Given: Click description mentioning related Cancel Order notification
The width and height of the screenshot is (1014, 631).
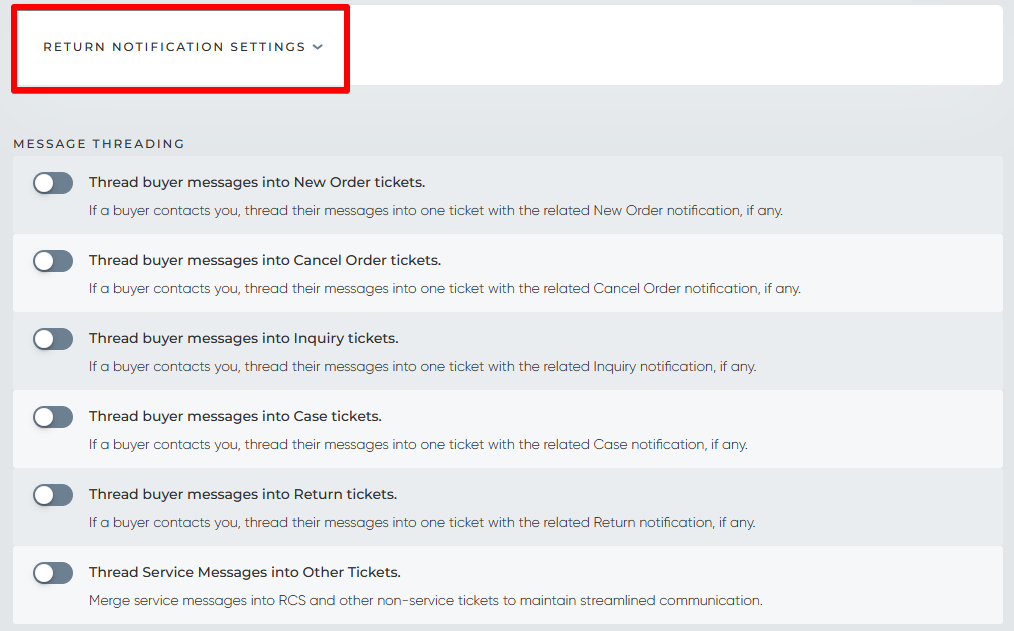Looking at the screenshot, I should 444,288.
